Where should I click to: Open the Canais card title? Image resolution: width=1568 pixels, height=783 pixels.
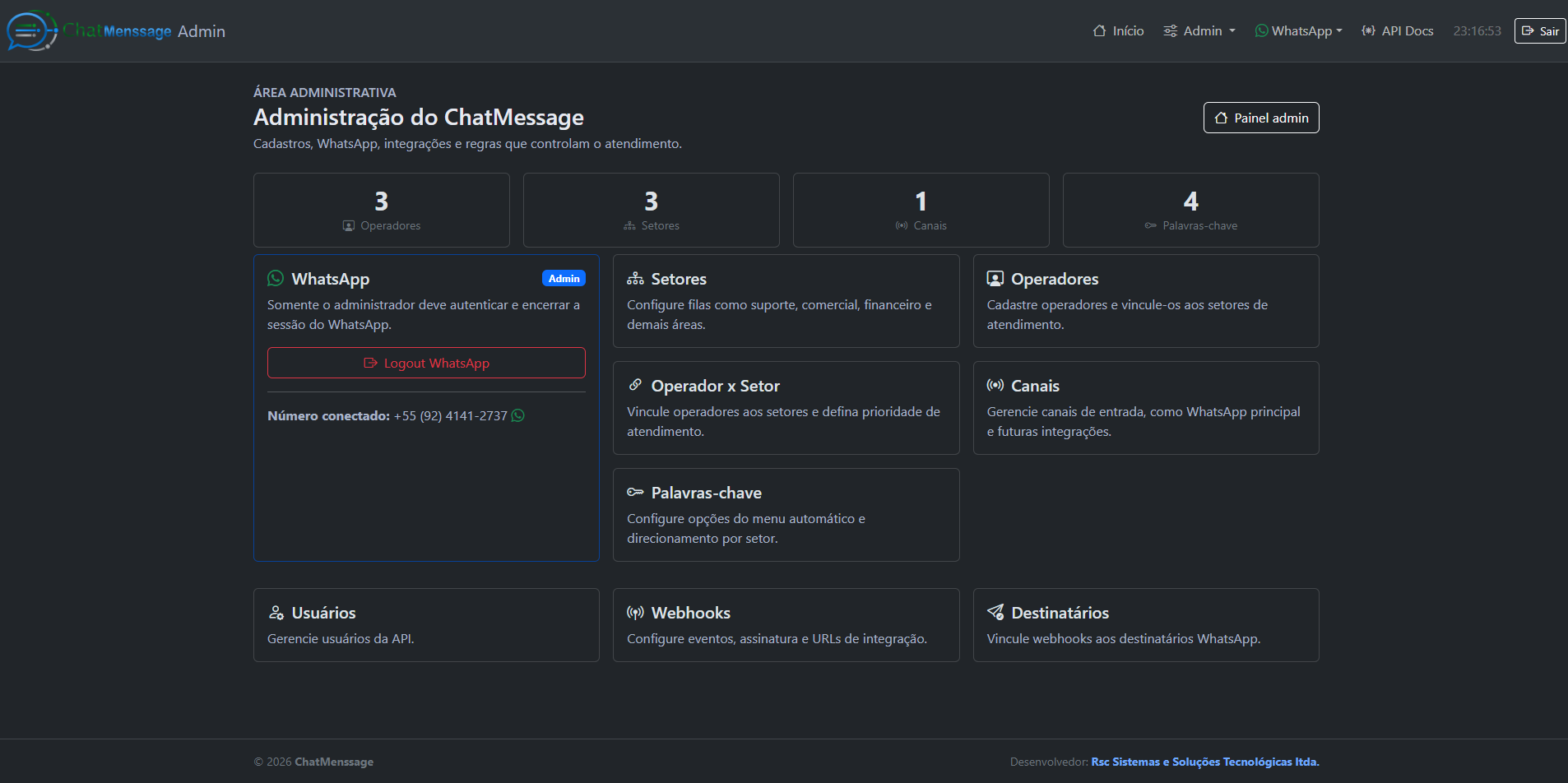[x=1035, y=386]
